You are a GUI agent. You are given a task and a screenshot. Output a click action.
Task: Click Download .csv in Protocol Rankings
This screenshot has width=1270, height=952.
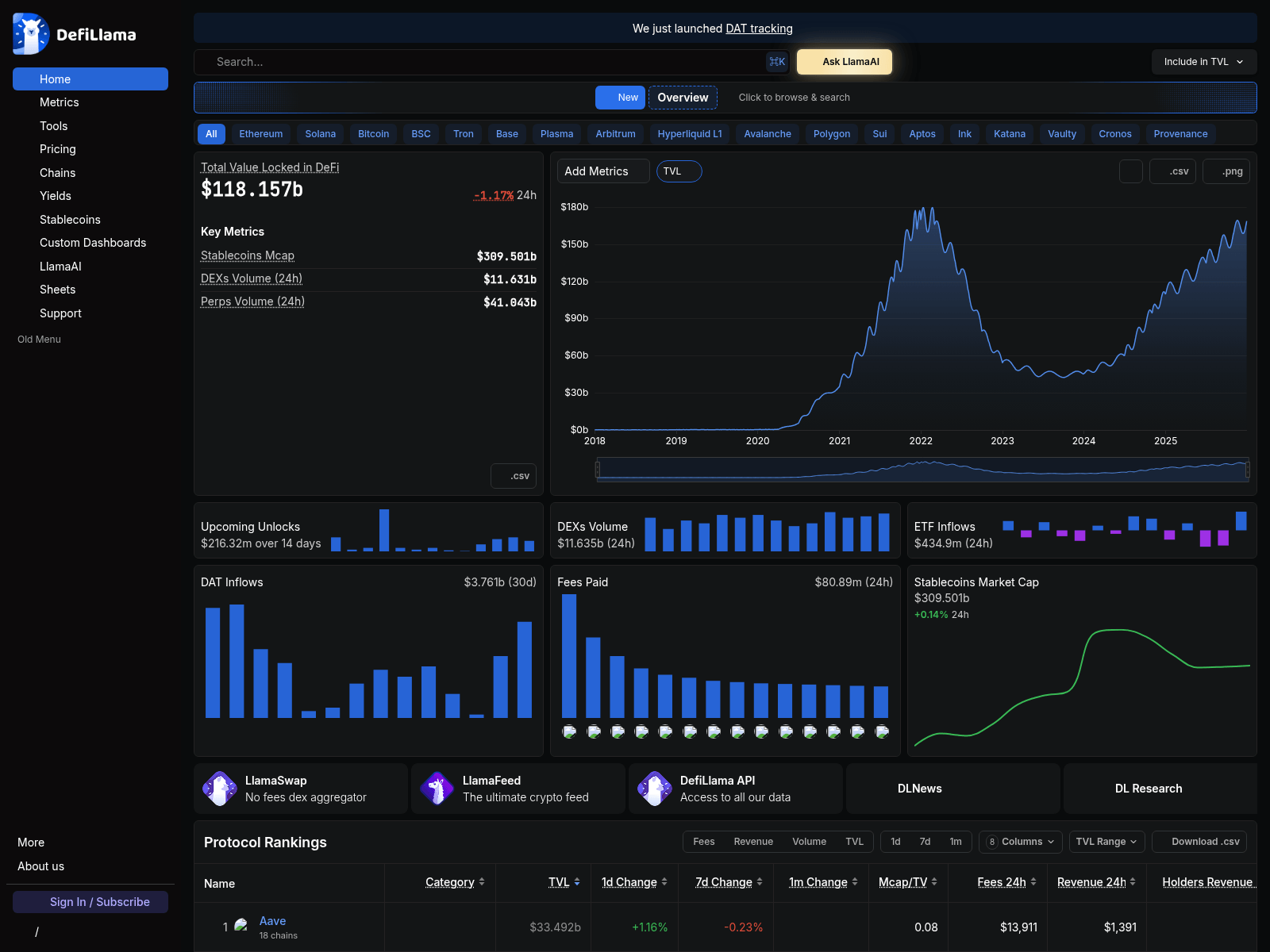[1199, 842]
